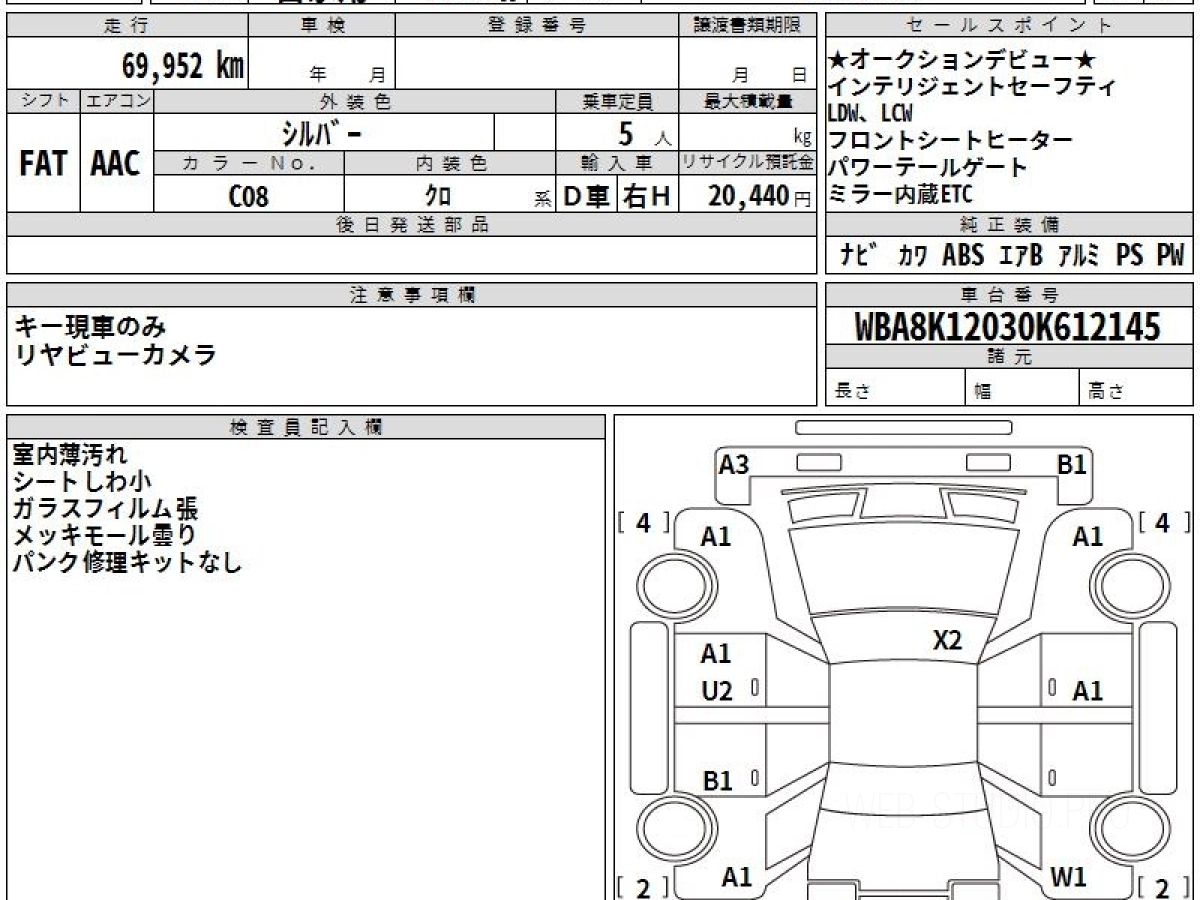Select the "高さ" dimension label

click(x=1106, y=392)
